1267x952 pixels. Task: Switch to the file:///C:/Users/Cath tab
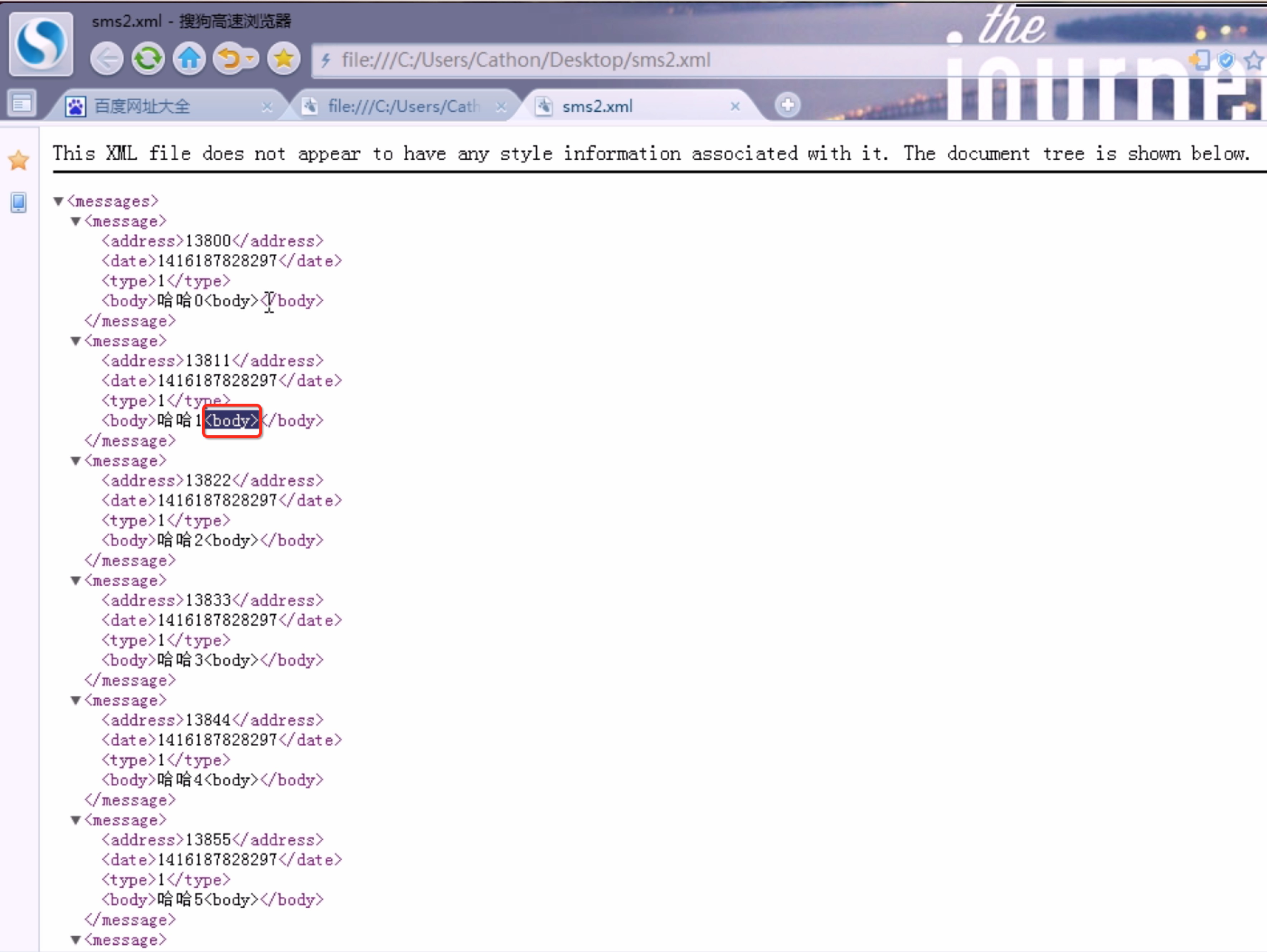pos(403,106)
